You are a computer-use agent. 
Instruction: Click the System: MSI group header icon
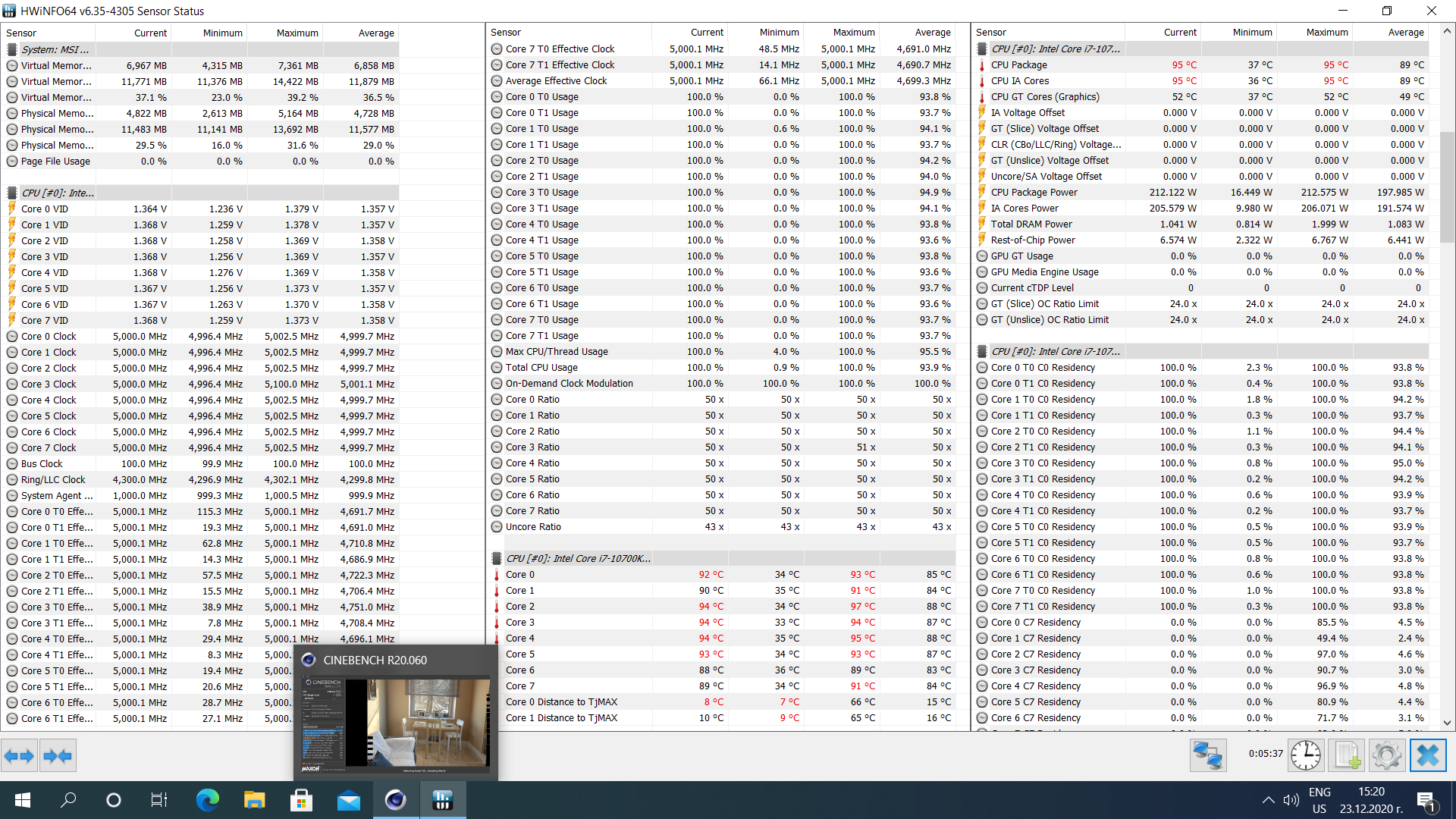pyautogui.click(x=12, y=49)
